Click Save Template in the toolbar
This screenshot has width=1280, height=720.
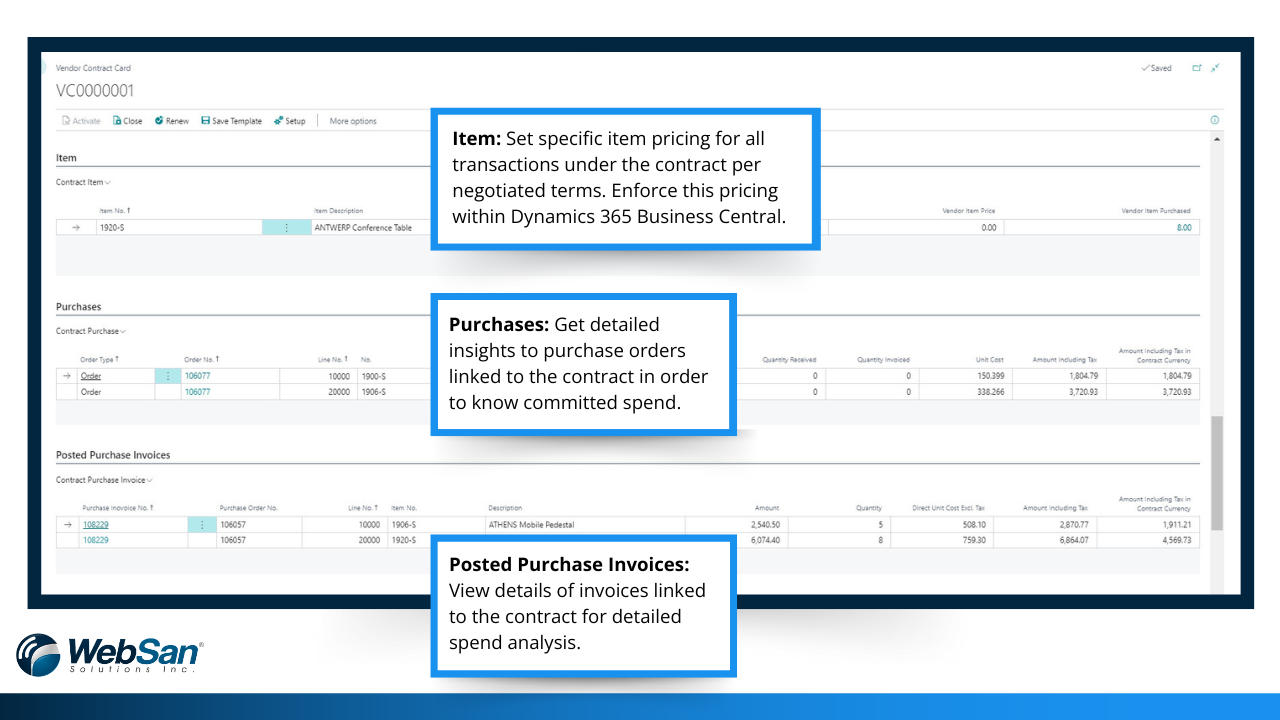(x=231, y=121)
